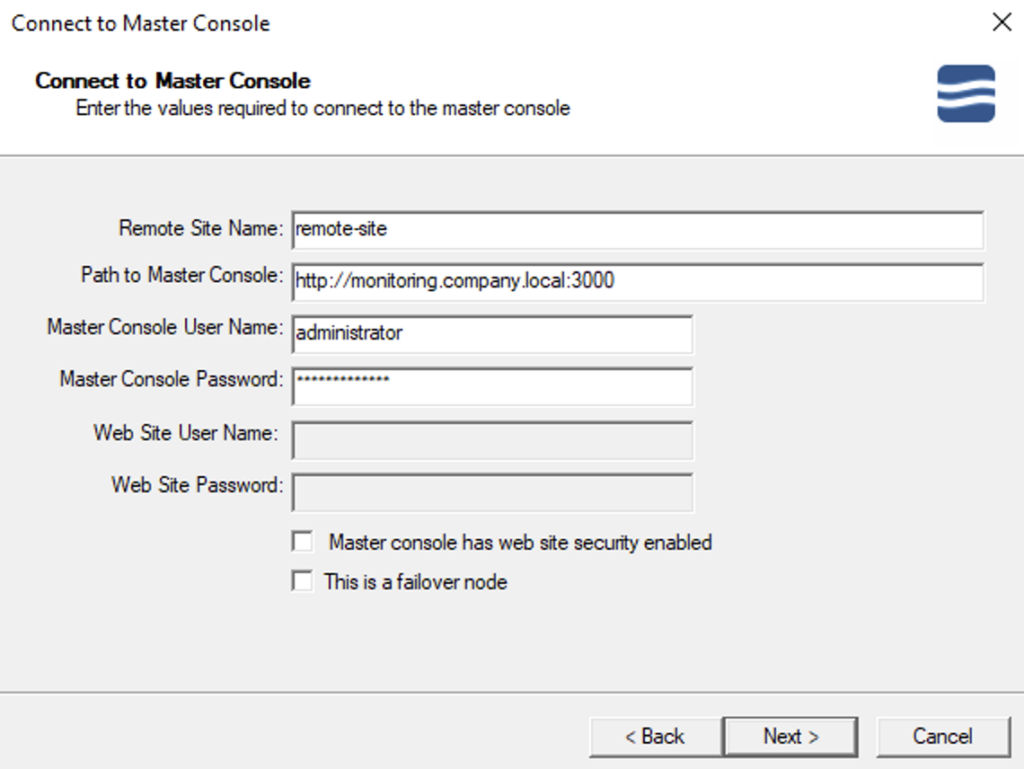The image size is (1024, 769).
Task: Cancel the connection wizard
Action: [943, 736]
